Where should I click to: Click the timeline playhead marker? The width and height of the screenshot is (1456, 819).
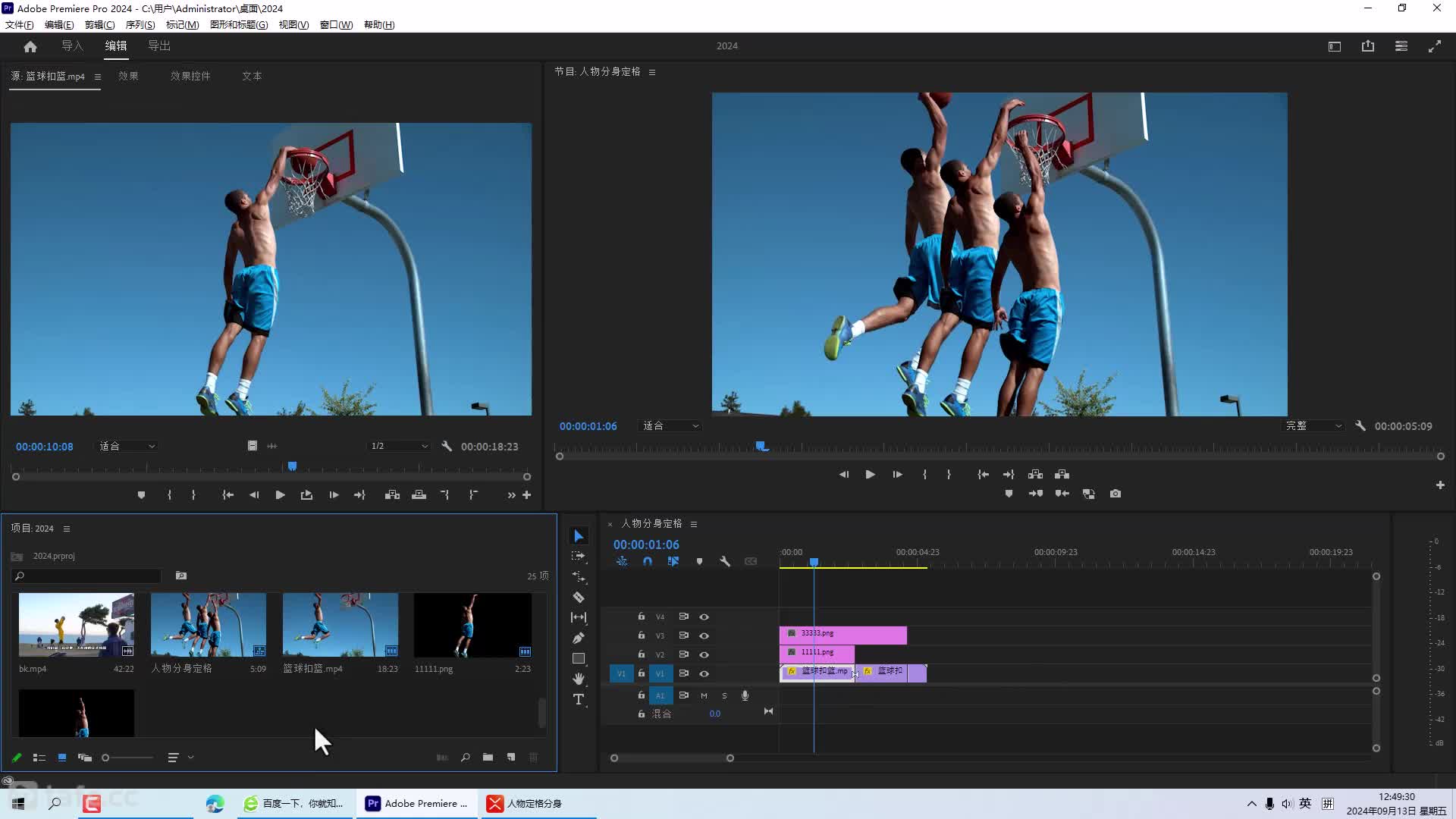(814, 562)
